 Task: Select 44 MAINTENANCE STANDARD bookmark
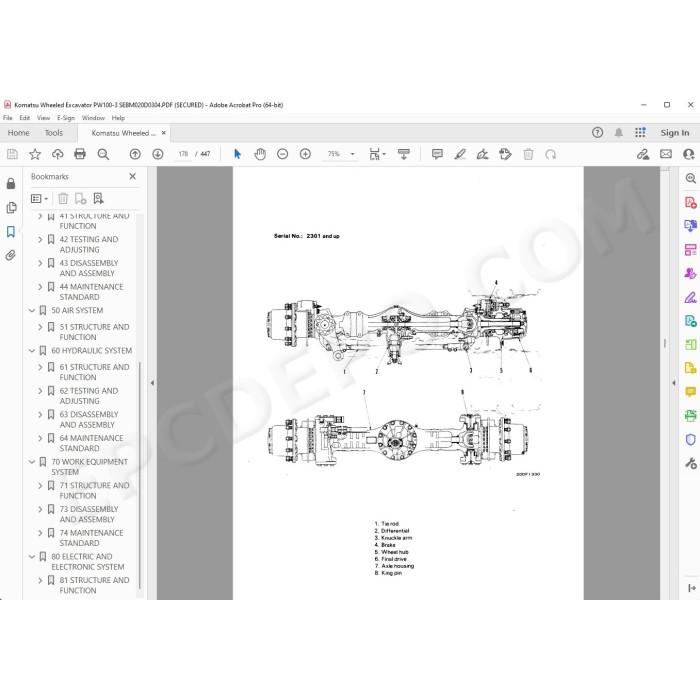(x=91, y=292)
